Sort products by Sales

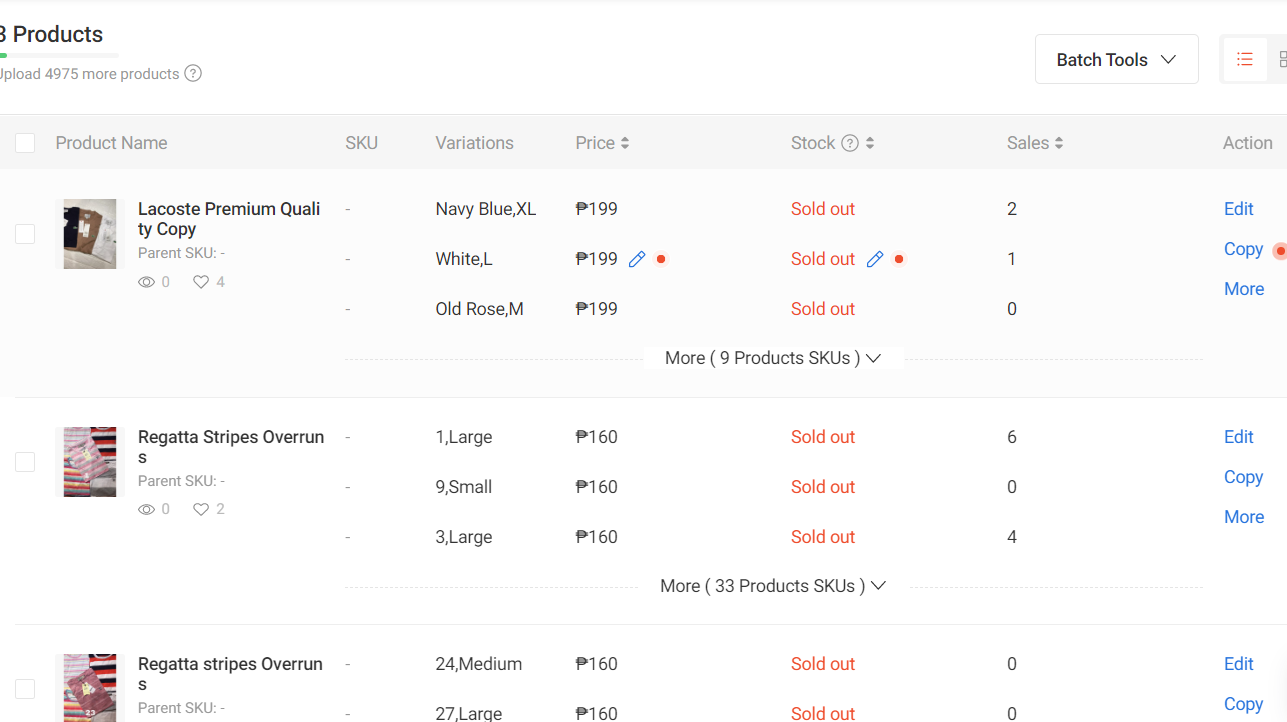pyautogui.click(x=1058, y=143)
